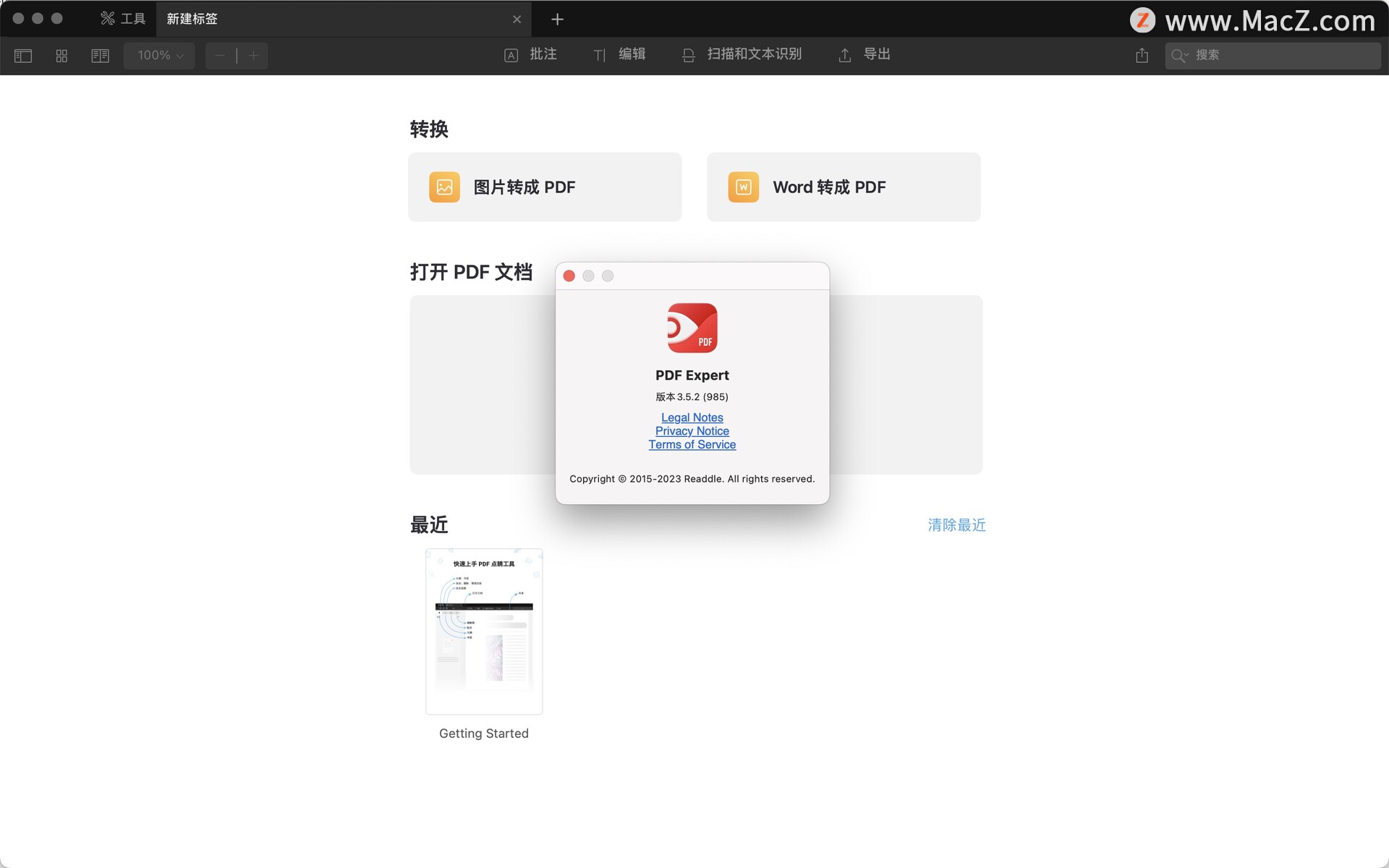Click the zoom out minus button

click(x=221, y=56)
